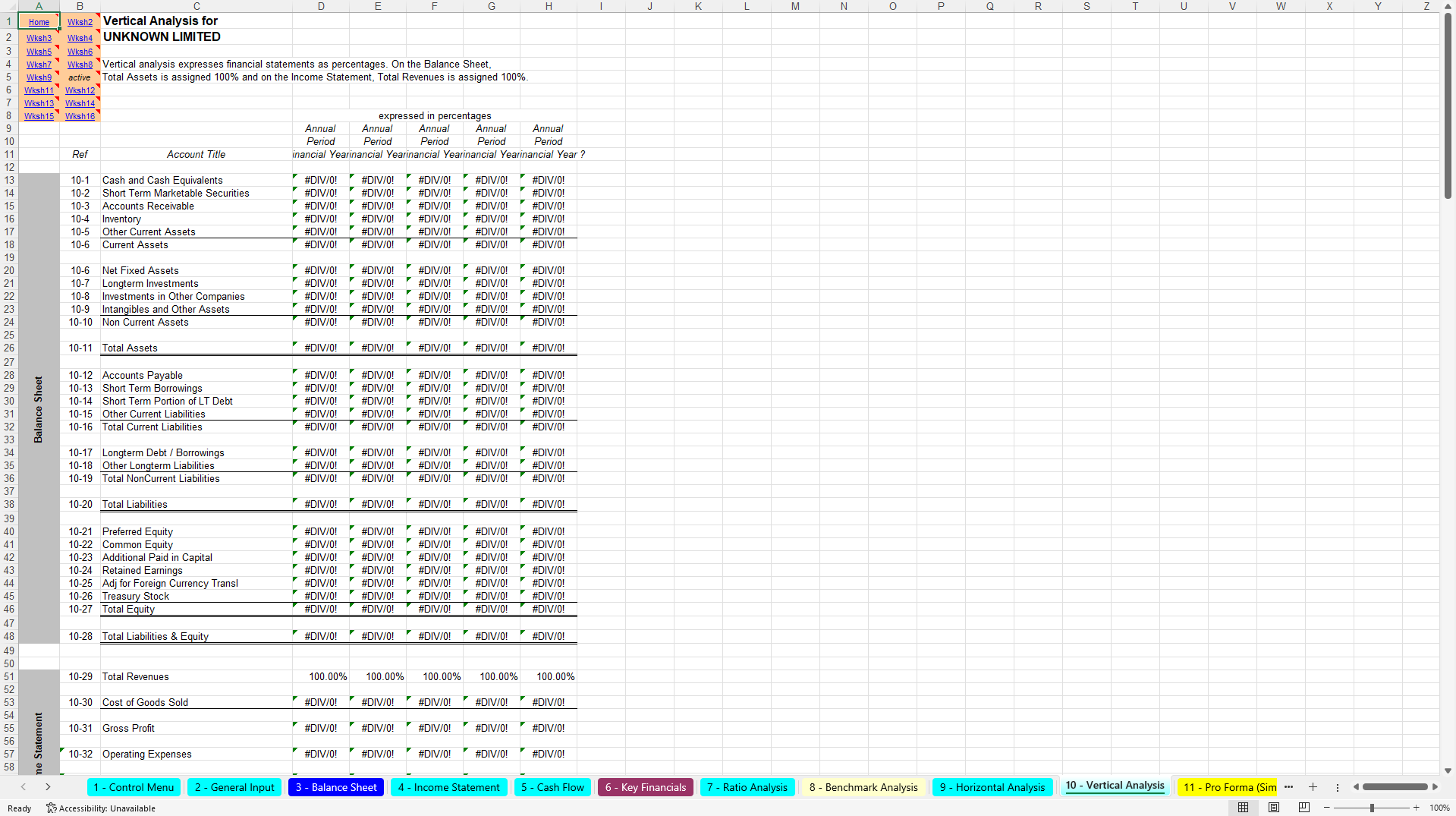
Task: Click the zoom out minus icon
Action: pyautogui.click(x=1327, y=808)
